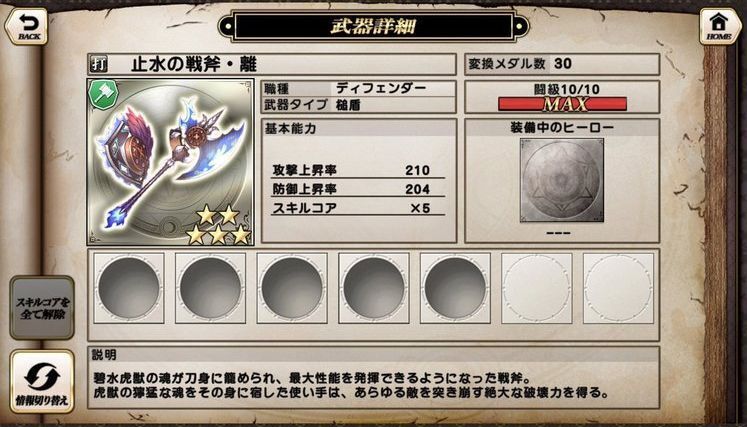The width and height of the screenshot is (747, 427).
Task: Tap the seventh locked core slot
Action: [x=618, y=288]
